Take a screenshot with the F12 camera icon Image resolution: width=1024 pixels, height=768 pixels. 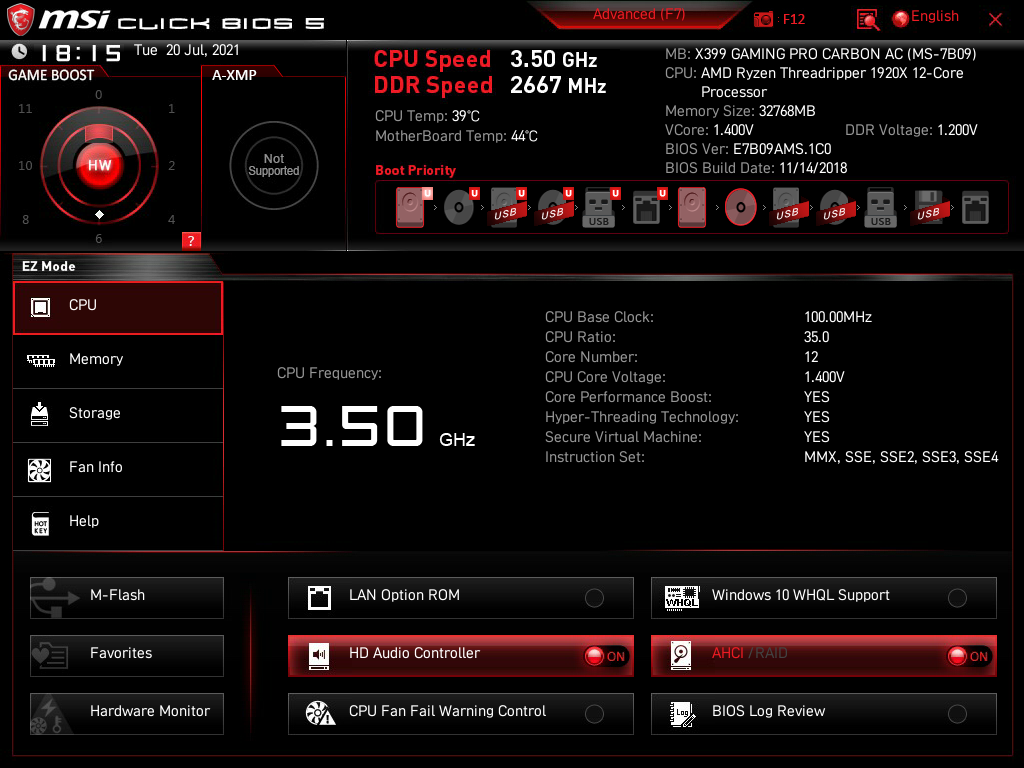[763, 19]
